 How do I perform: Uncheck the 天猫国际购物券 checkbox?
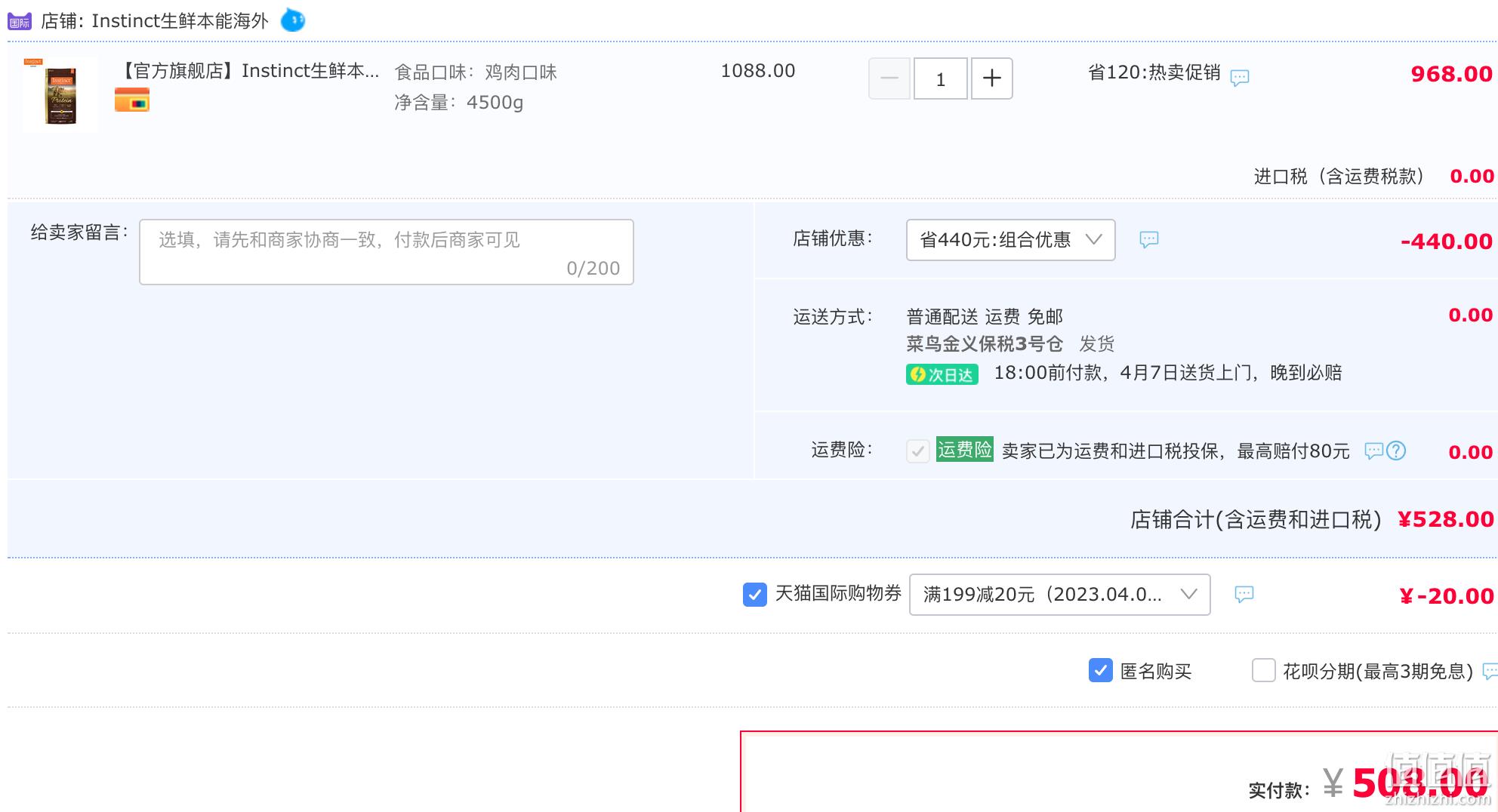[x=755, y=595]
